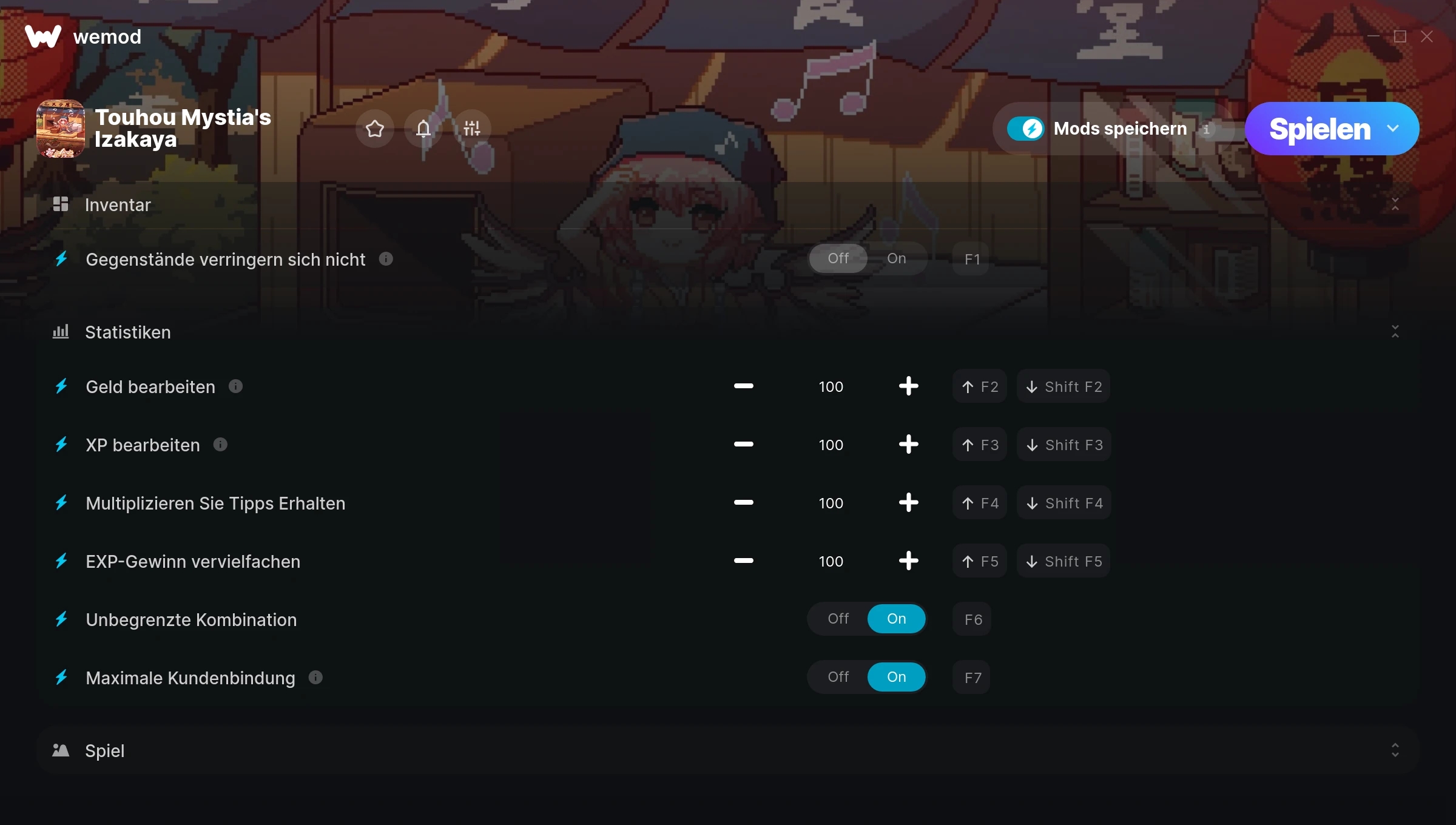Click the F6 hotkey for Unbegrenzte Kombination
Viewport: 1456px width, 825px height.
click(x=973, y=619)
